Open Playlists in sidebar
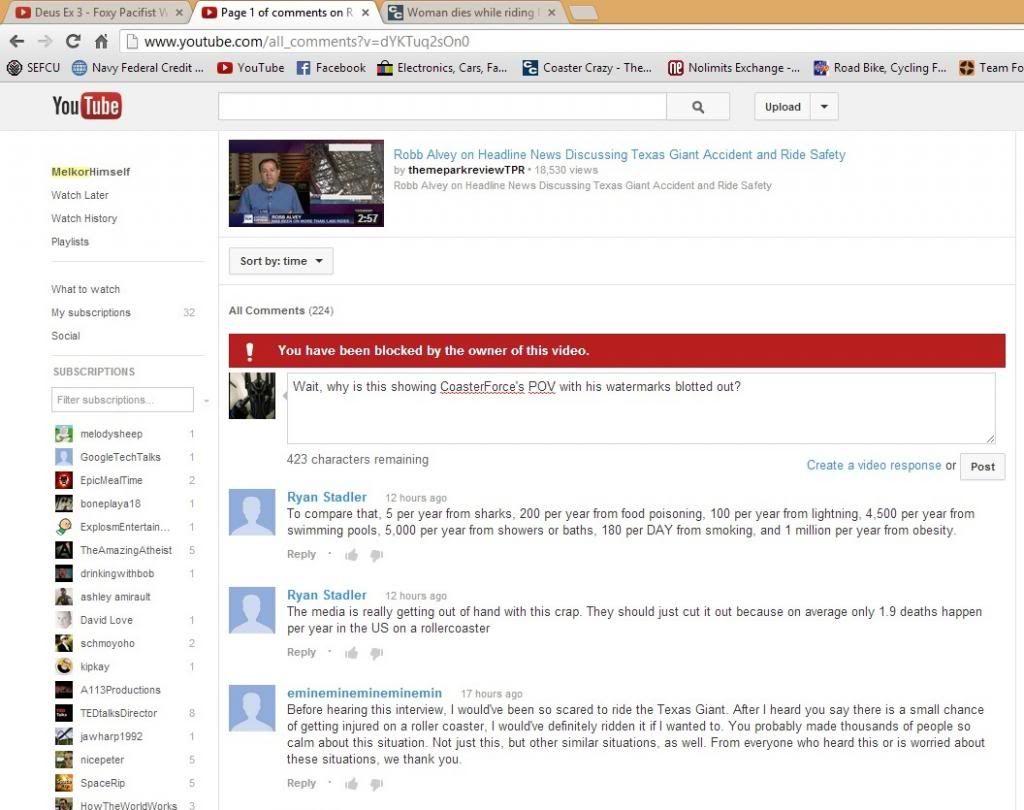Image resolution: width=1024 pixels, height=810 pixels. (70, 242)
